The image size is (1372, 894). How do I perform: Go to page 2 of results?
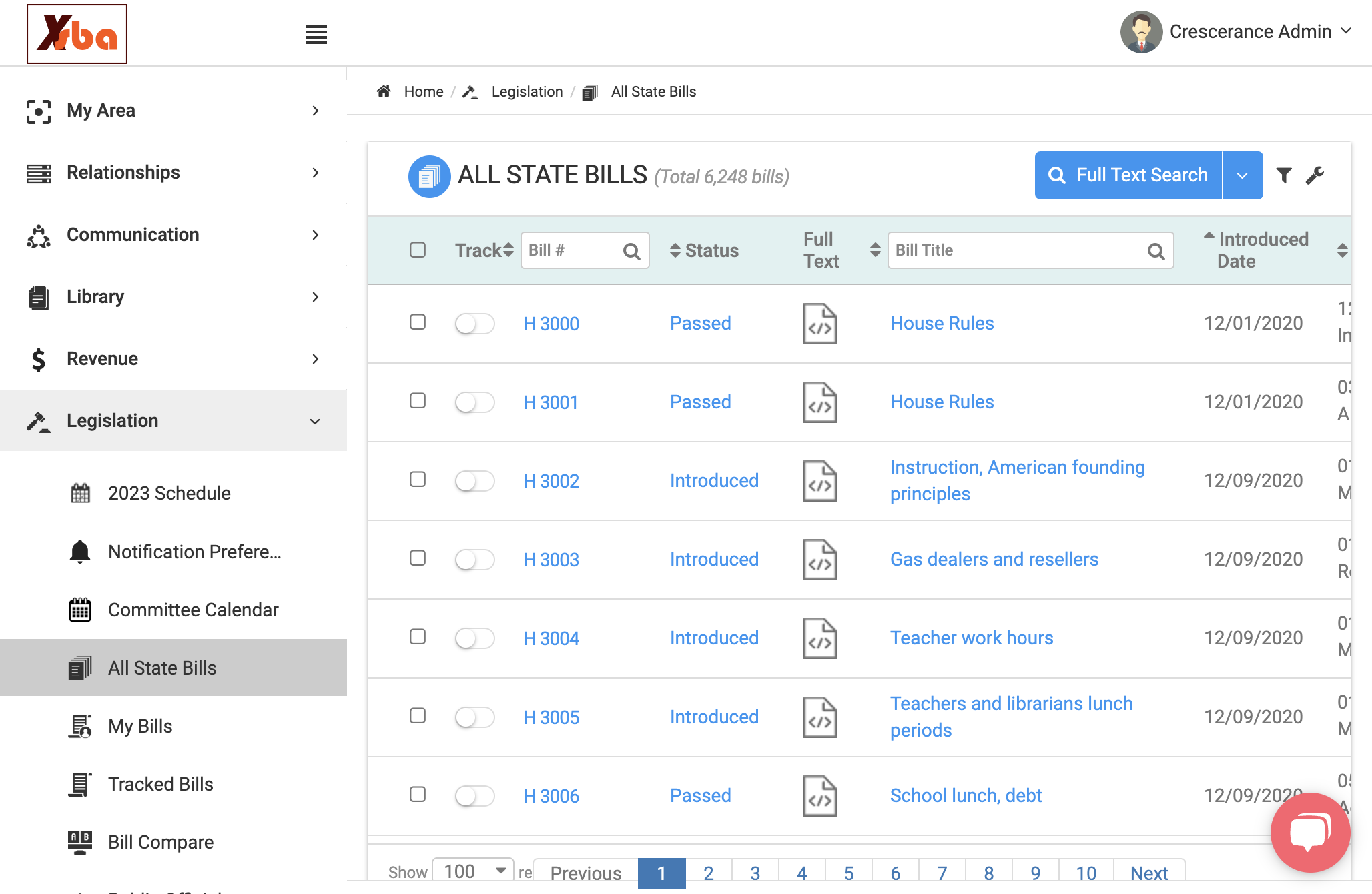tap(709, 873)
